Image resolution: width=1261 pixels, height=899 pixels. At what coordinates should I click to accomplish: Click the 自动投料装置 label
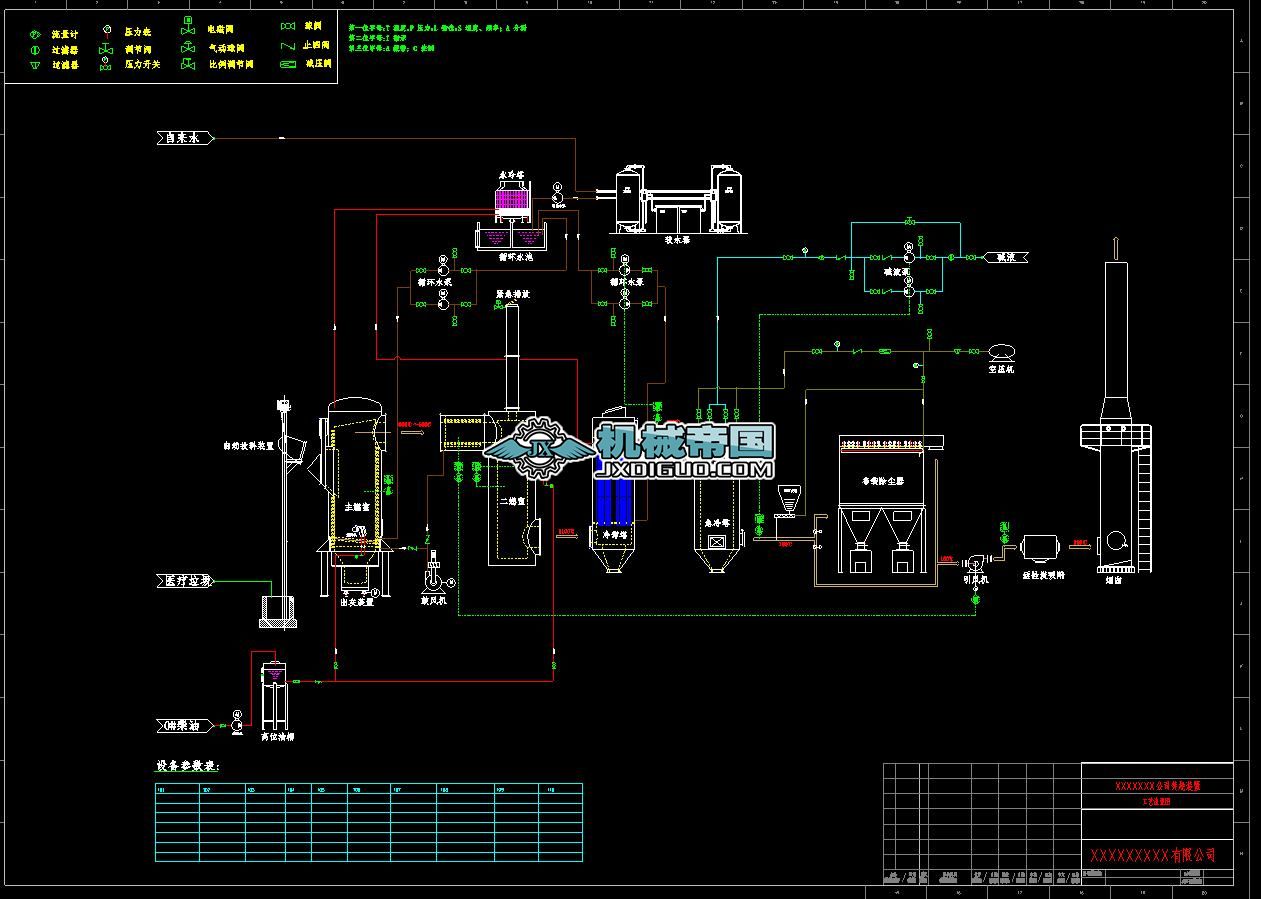(x=247, y=446)
